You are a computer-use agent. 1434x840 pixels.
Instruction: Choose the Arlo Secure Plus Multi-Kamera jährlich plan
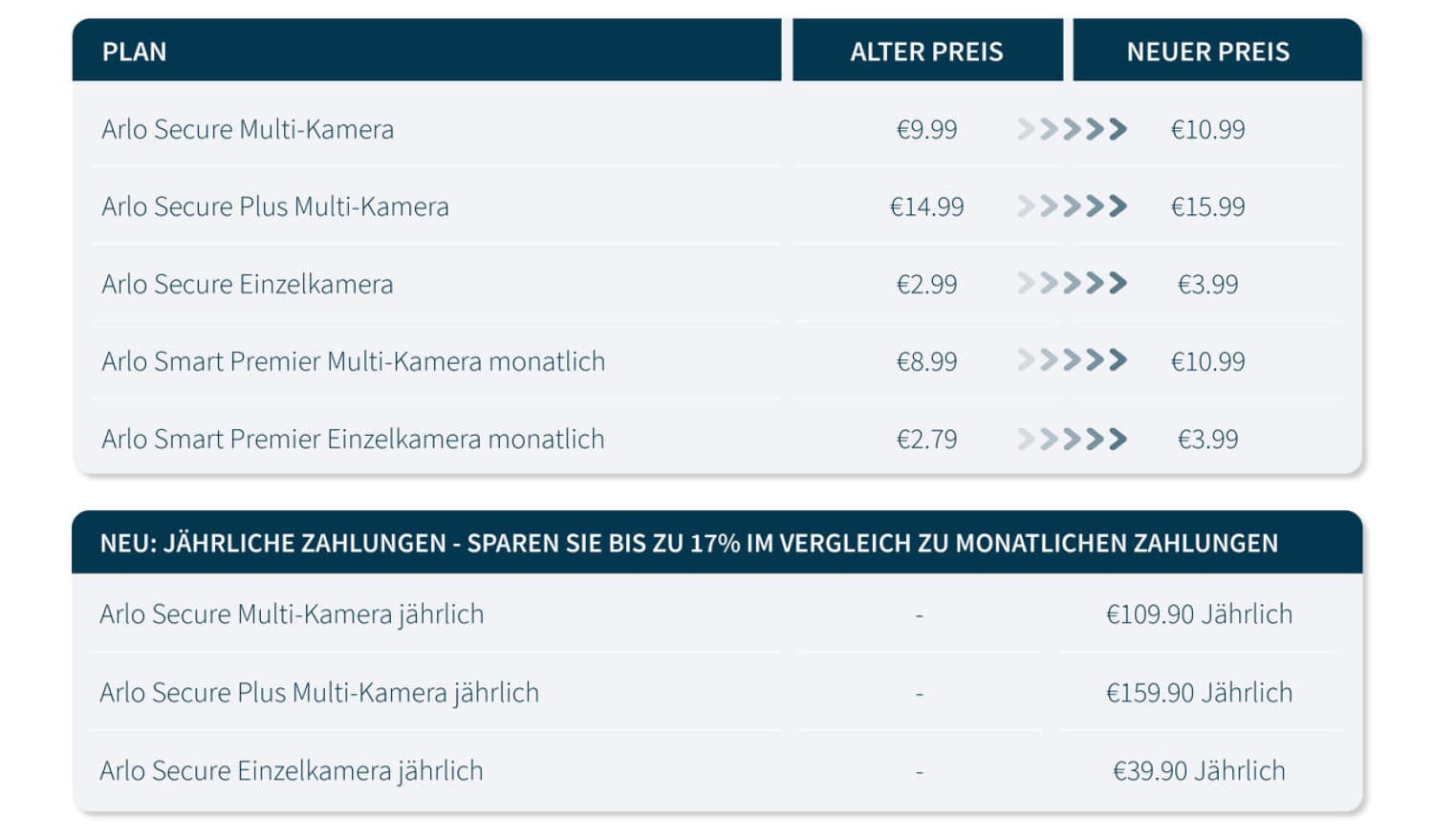(319, 692)
